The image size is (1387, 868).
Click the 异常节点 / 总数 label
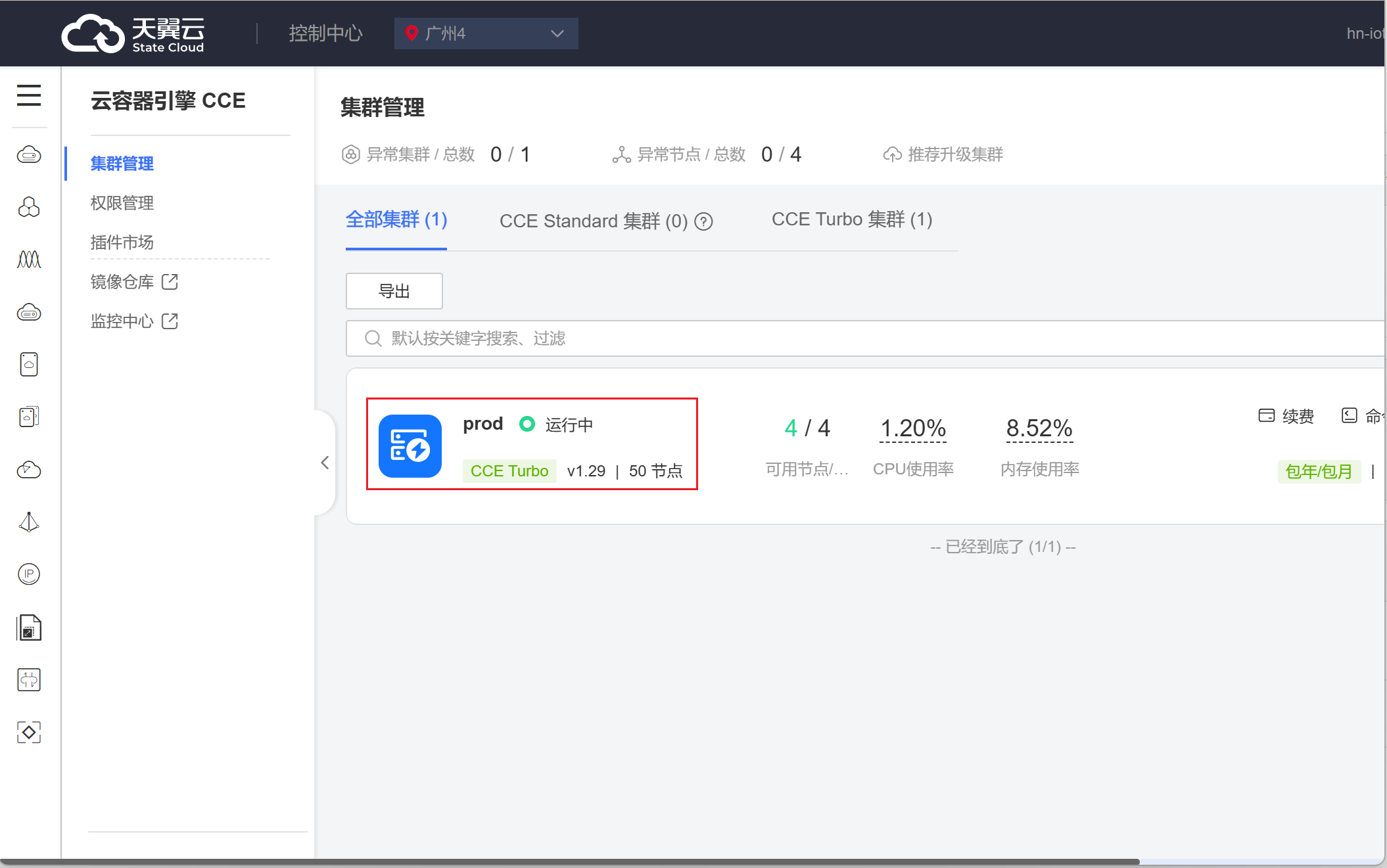click(692, 154)
